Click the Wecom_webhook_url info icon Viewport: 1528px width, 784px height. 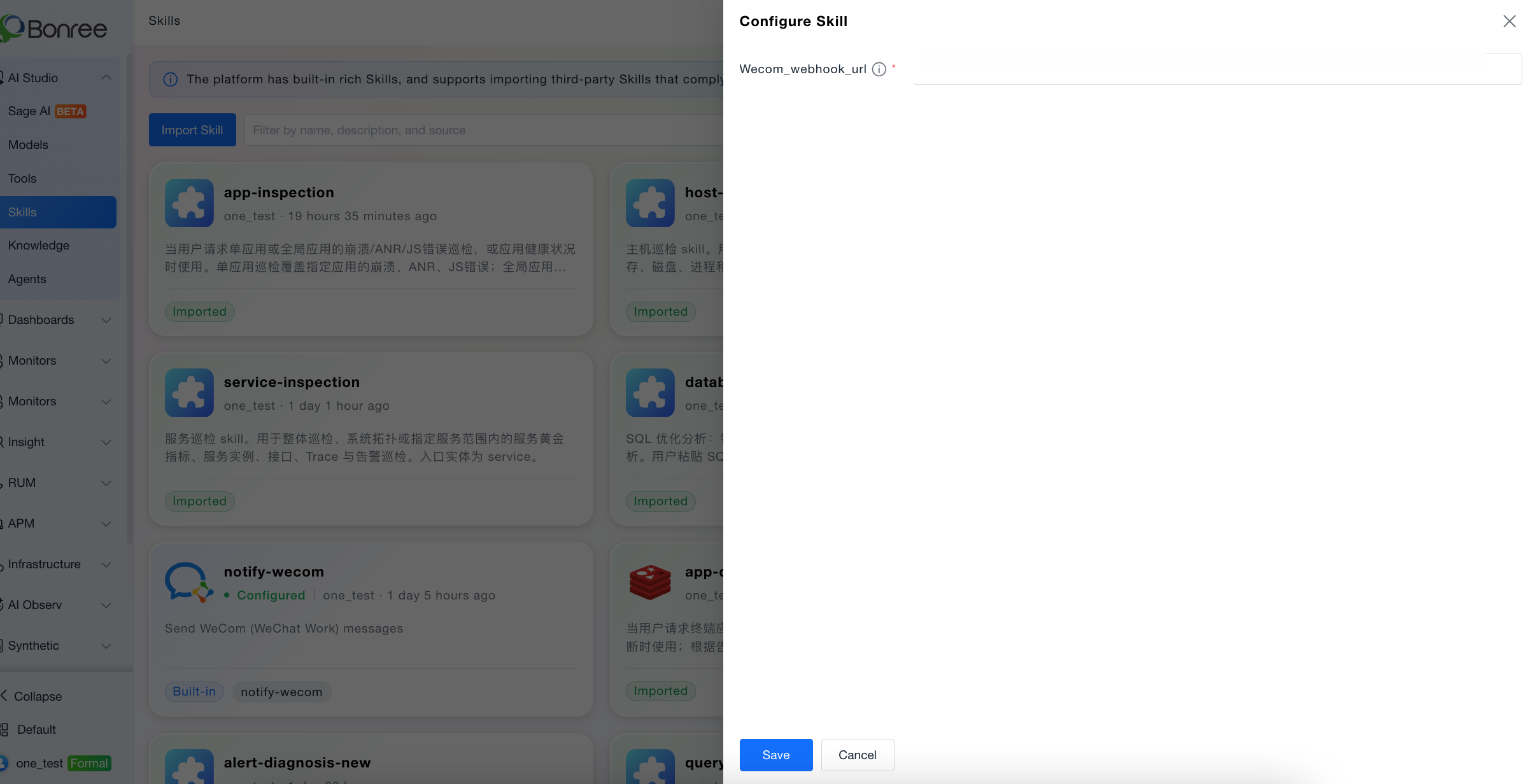point(879,69)
